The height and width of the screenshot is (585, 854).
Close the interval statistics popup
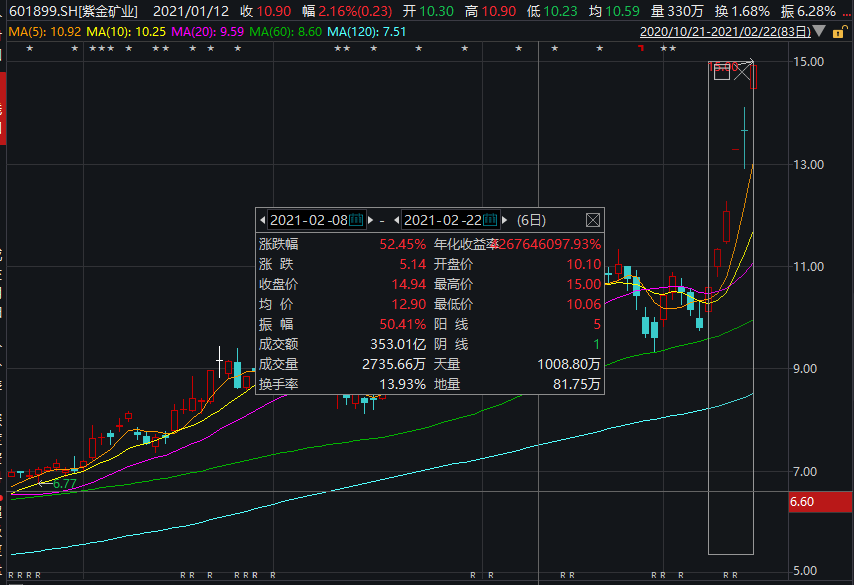click(x=593, y=220)
